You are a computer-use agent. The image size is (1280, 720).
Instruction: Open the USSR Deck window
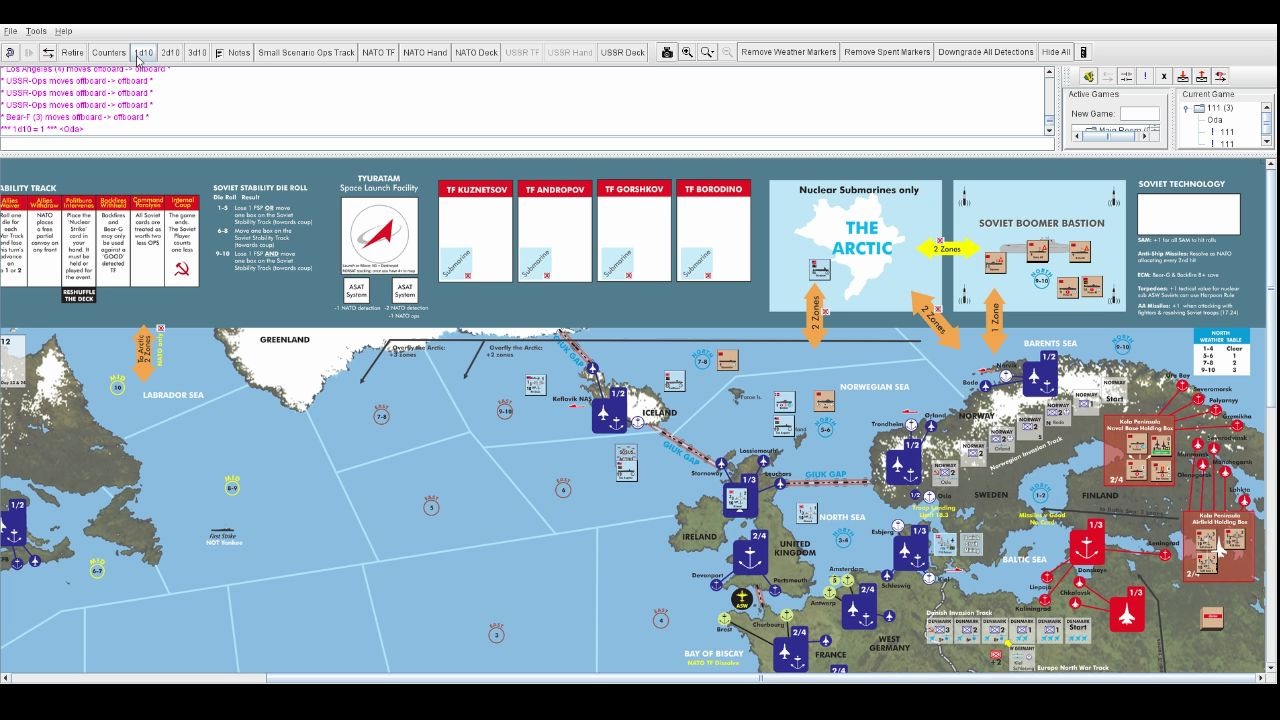623,52
